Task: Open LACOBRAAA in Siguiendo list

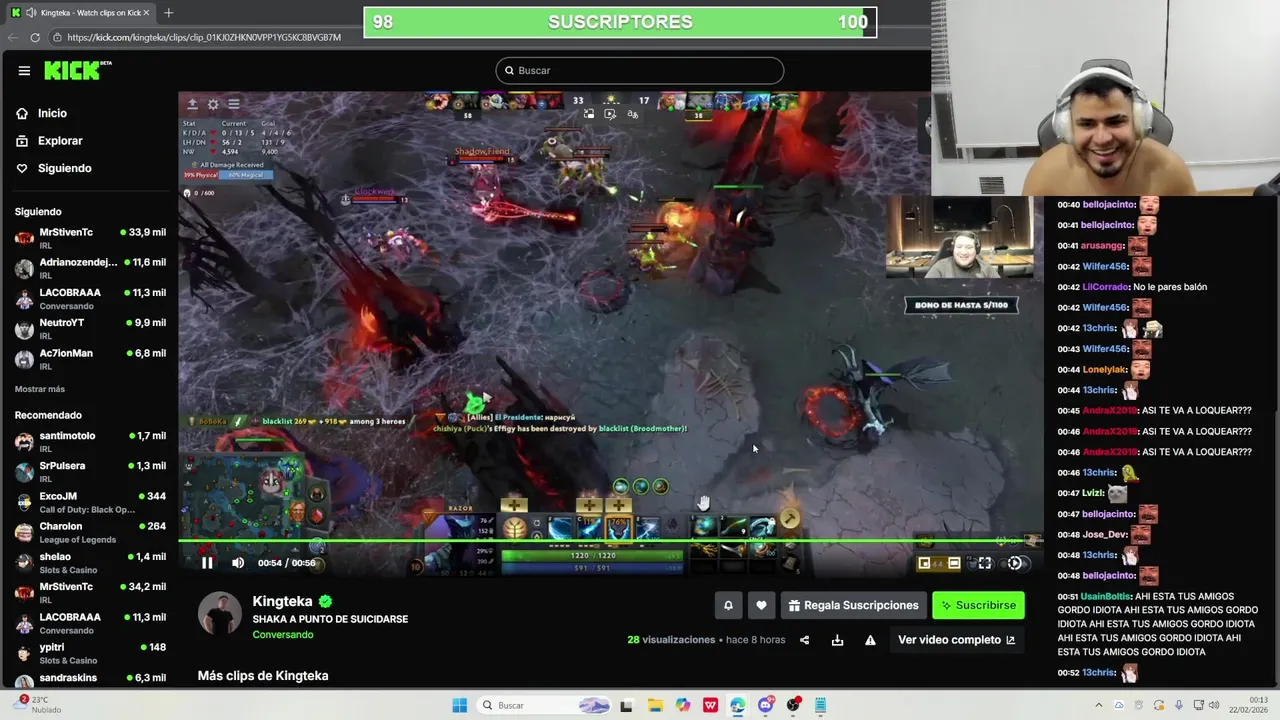Action: point(90,298)
